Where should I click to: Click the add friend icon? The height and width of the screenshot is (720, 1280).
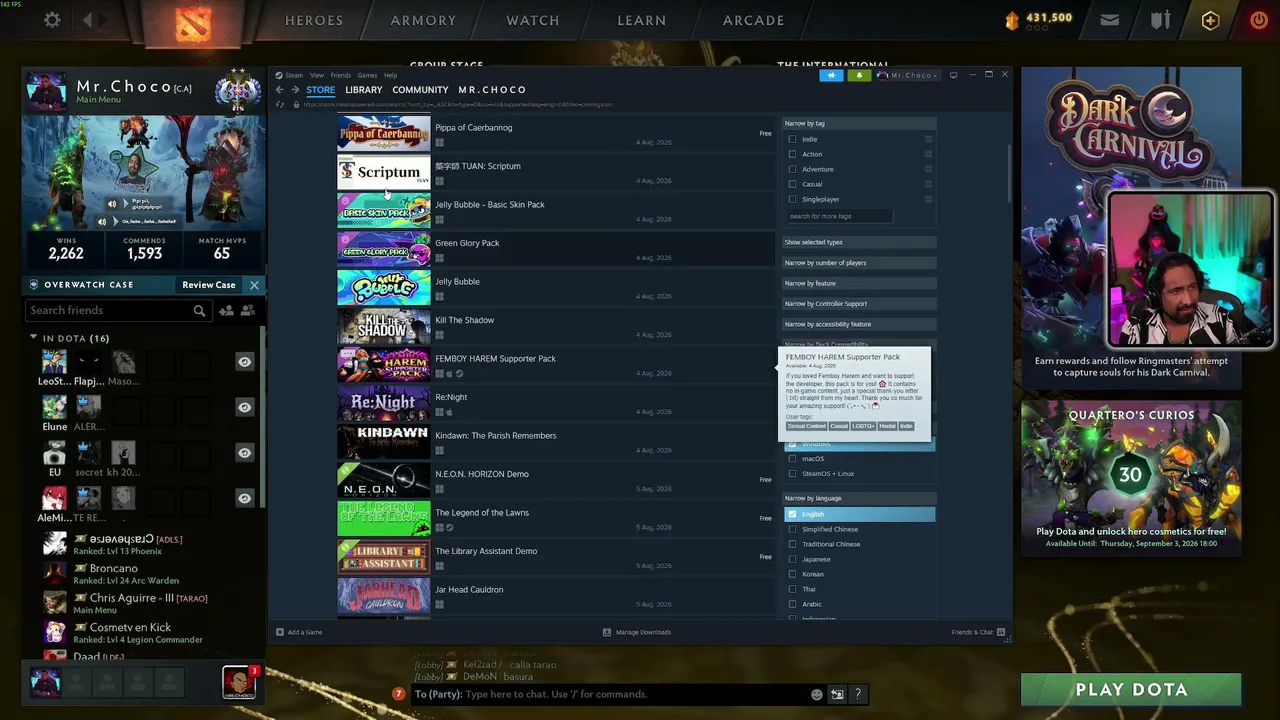[226, 311]
